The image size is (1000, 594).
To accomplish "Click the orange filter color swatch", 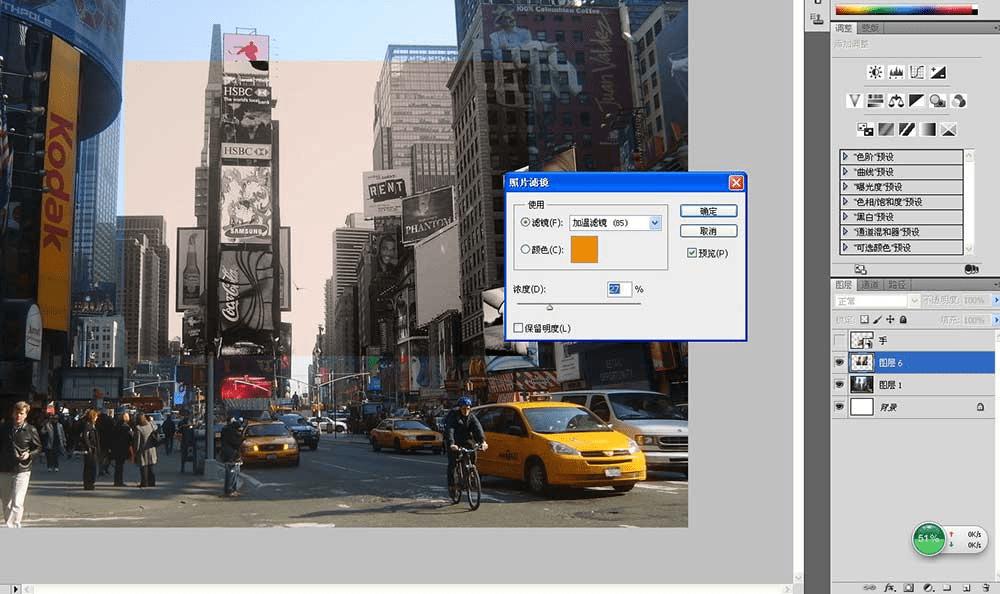I will click(x=584, y=249).
